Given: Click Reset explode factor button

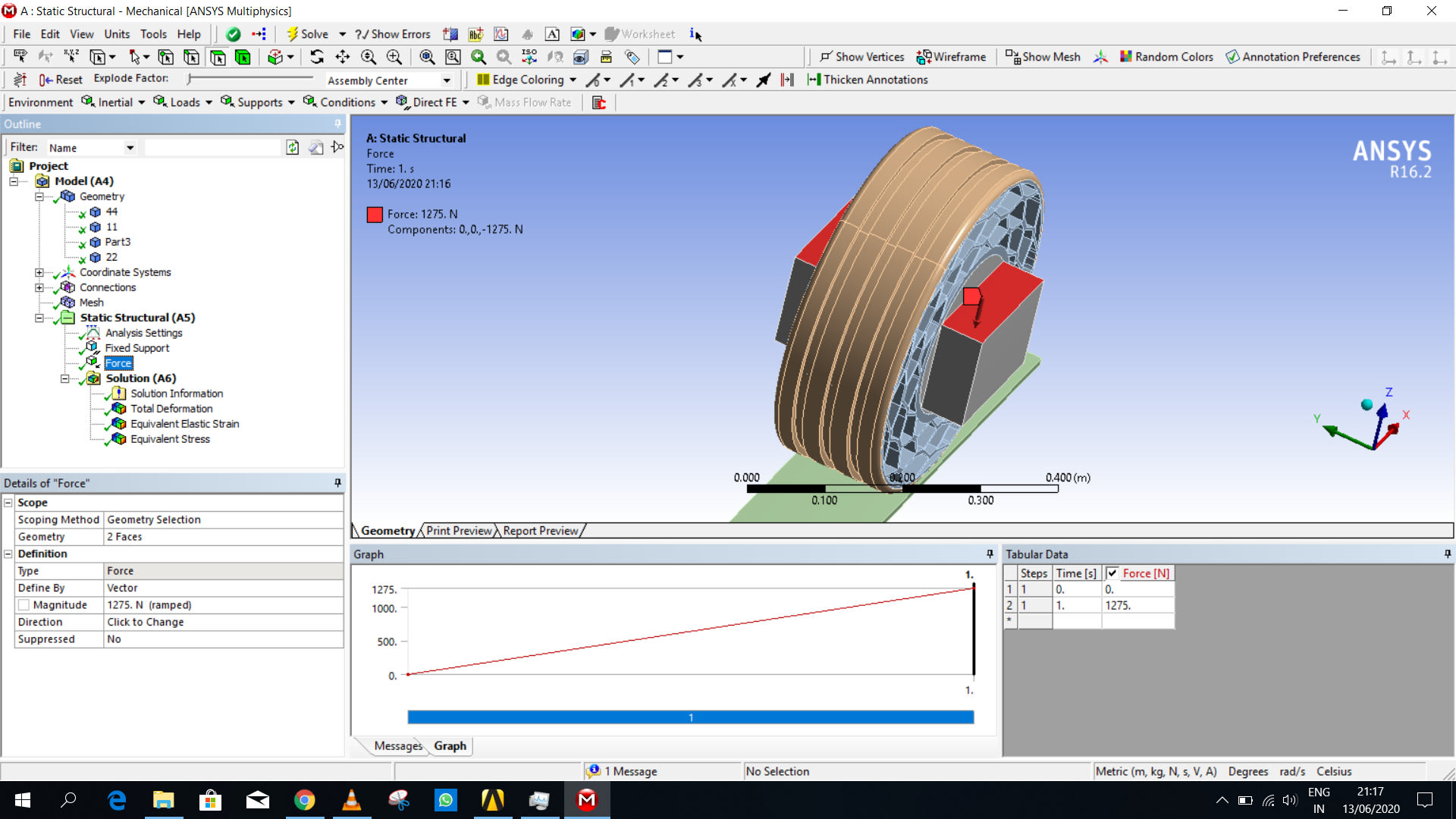Looking at the screenshot, I should click(61, 80).
